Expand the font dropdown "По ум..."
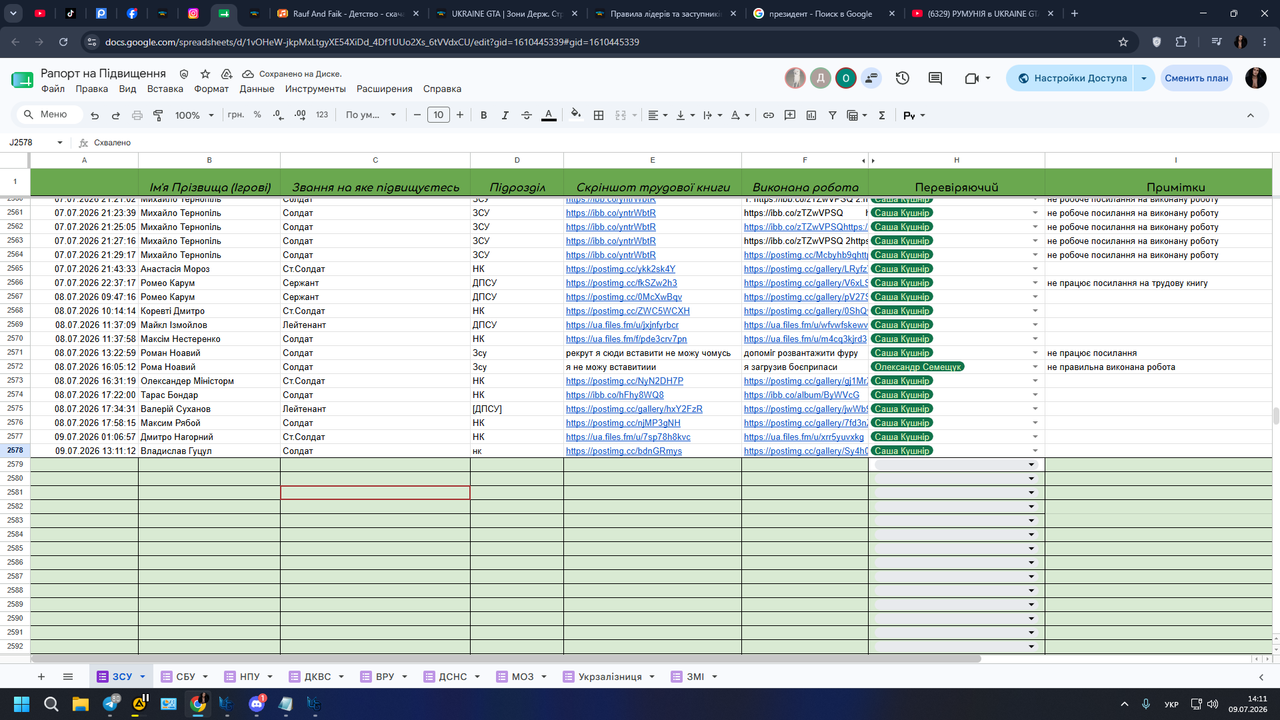 pyautogui.click(x=378, y=115)
